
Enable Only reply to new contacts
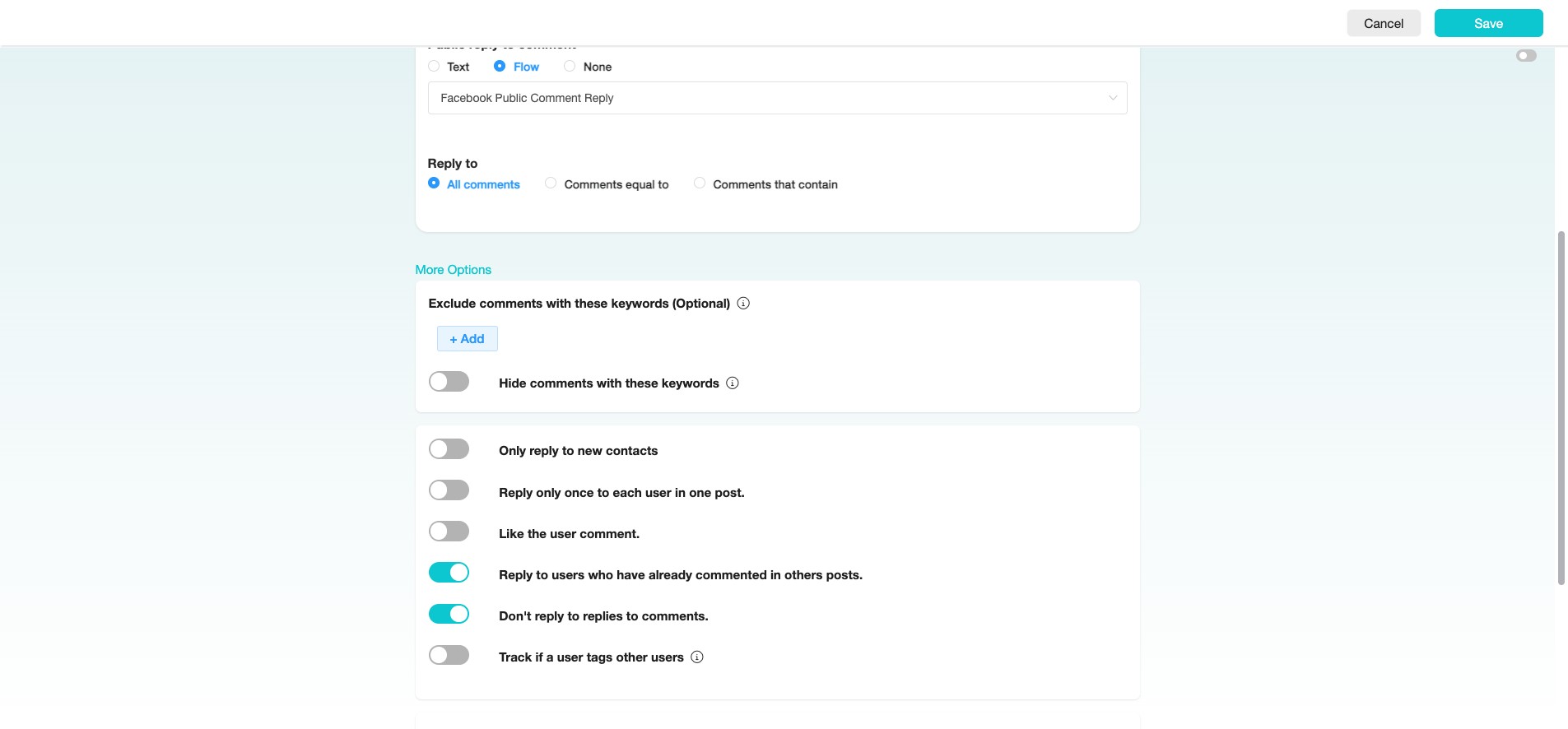(x=449, y=449)
